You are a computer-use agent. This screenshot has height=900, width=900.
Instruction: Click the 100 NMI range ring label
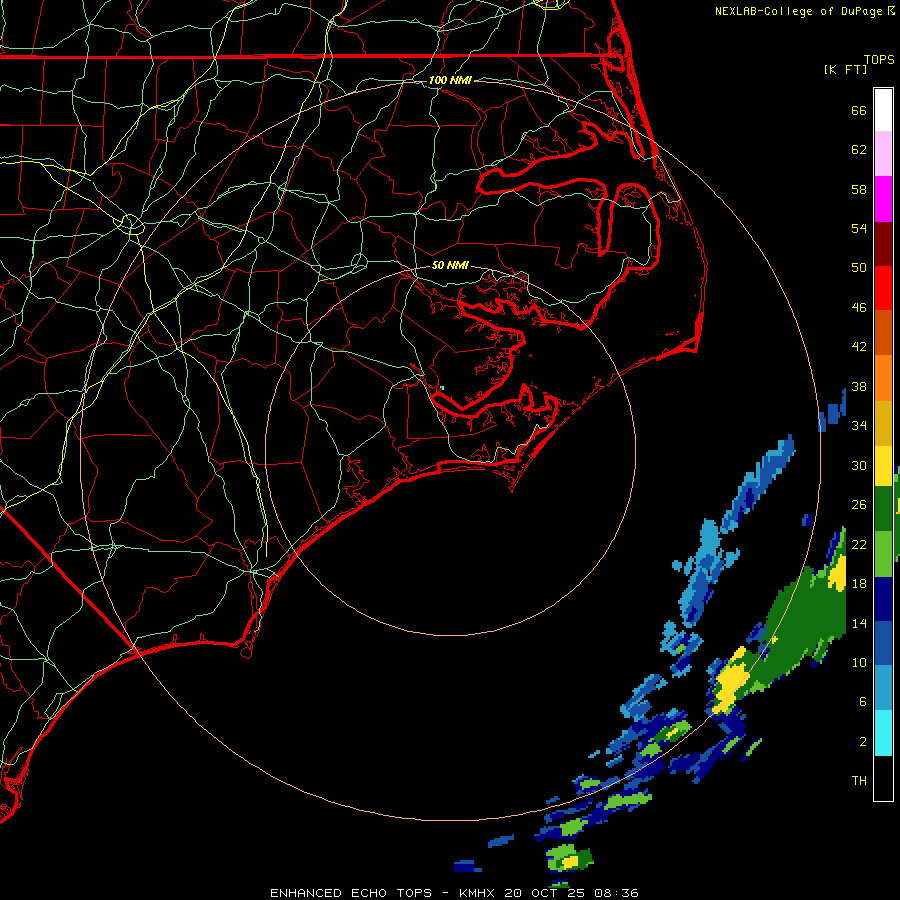(450, 80)
